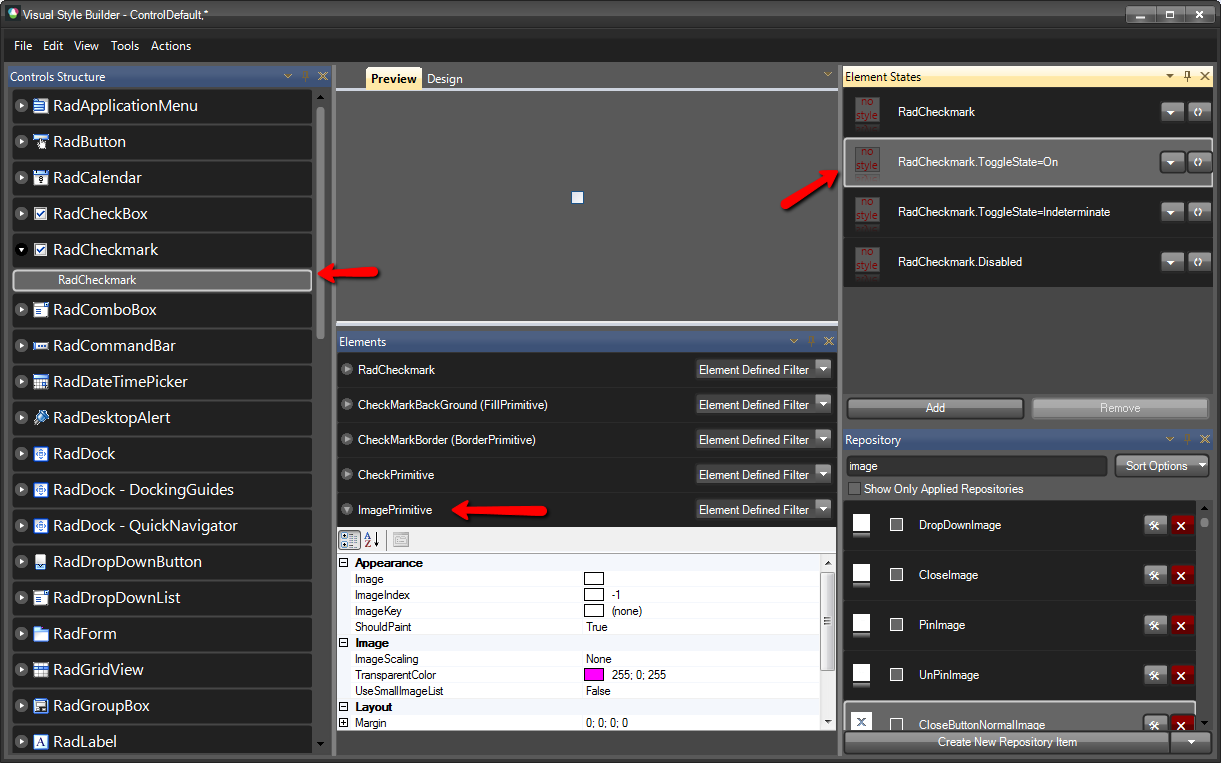The height and width of the screenshot is (763, 1221).
Task: Click the edit tools icon for PinImage
Action: (1155, 625)
